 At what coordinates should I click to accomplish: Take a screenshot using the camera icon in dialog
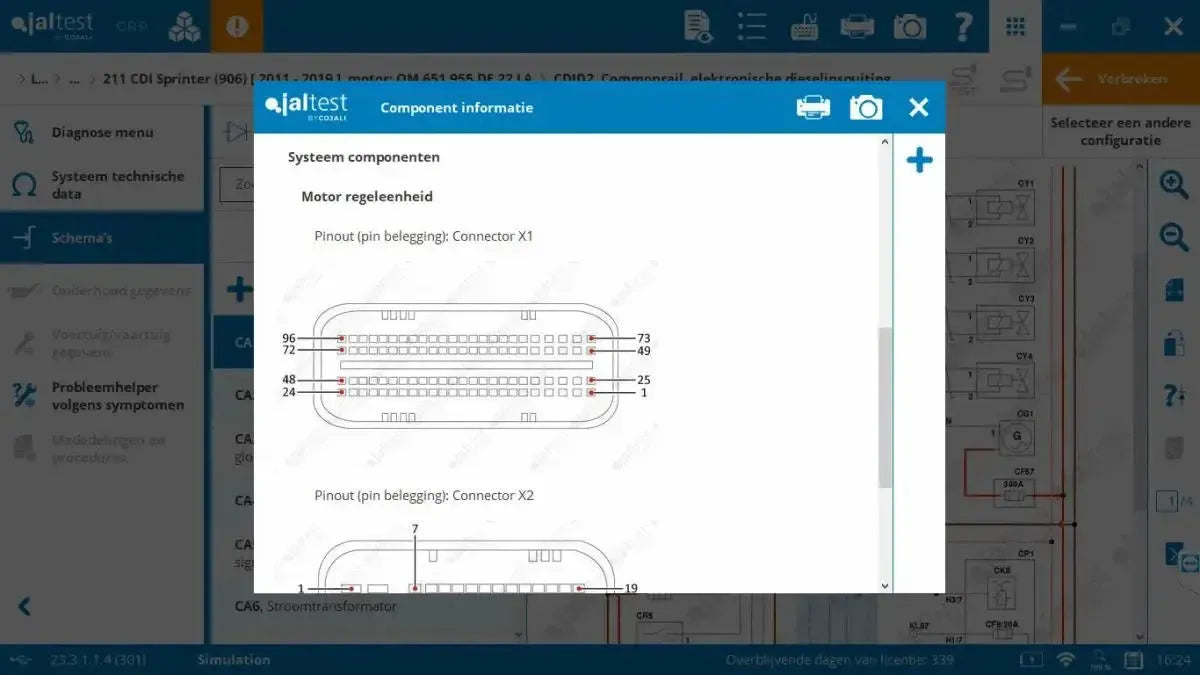point(866,106)
